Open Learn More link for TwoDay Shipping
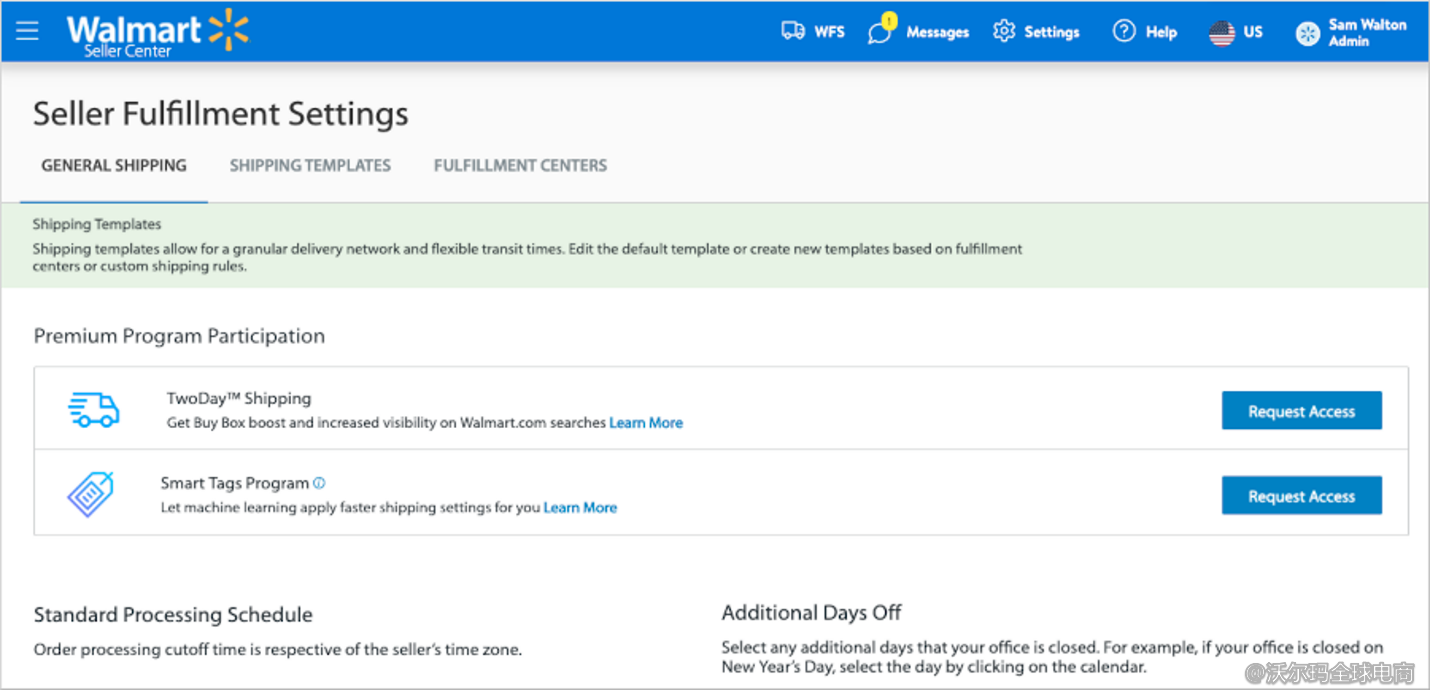Screen dimensions: 1430x690 point(646,423)
